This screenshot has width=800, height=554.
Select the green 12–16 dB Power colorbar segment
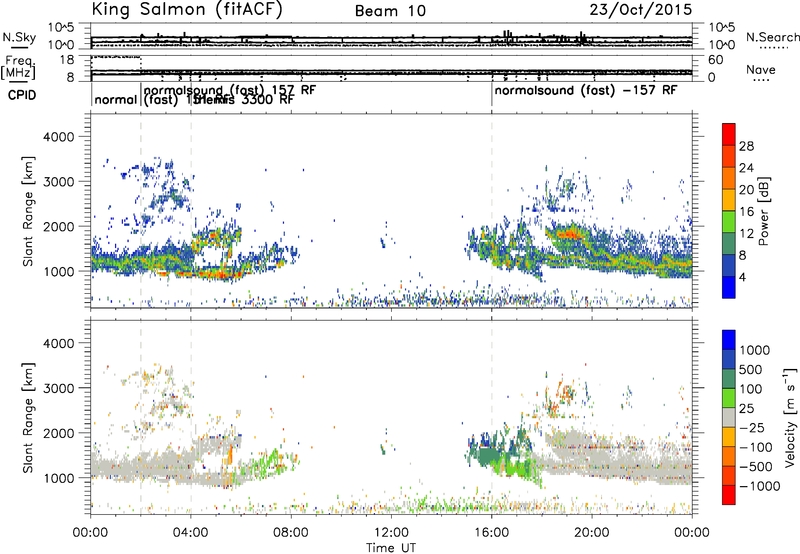[x=729, y=222]
